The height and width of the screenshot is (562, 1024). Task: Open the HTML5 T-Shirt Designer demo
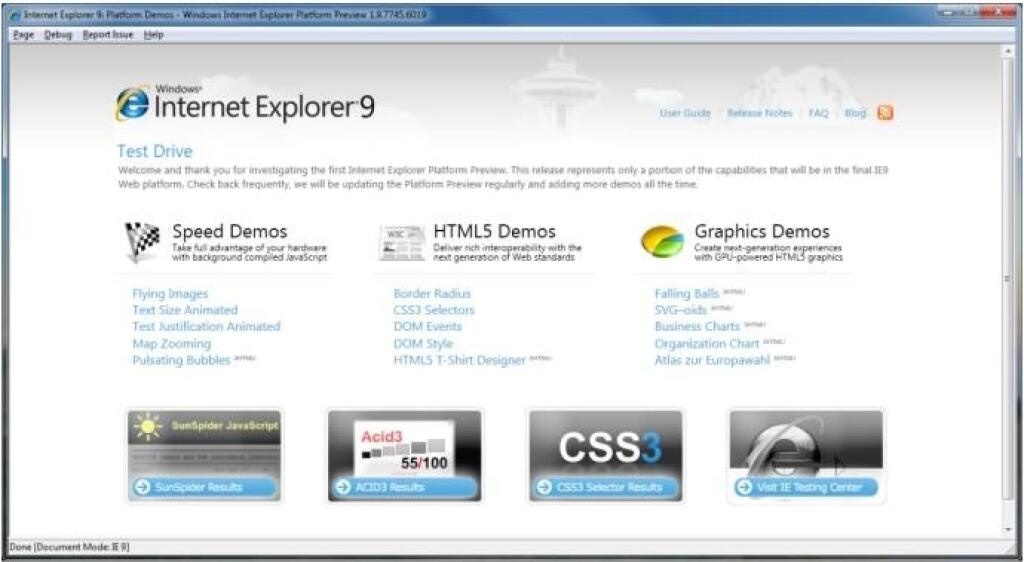pyautogui.click(x=459, y=360)
